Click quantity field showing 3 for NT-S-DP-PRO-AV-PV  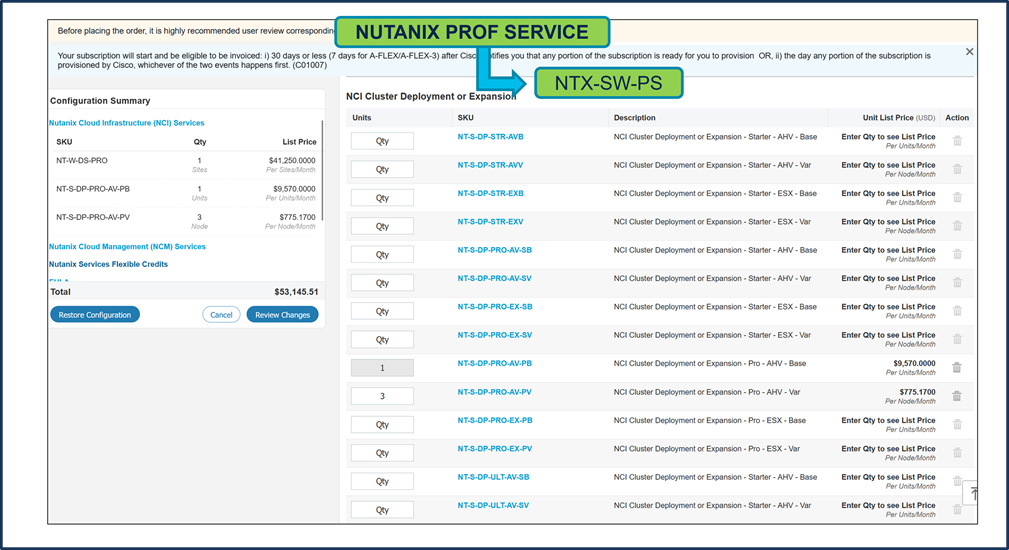click(x=382, y=396)
